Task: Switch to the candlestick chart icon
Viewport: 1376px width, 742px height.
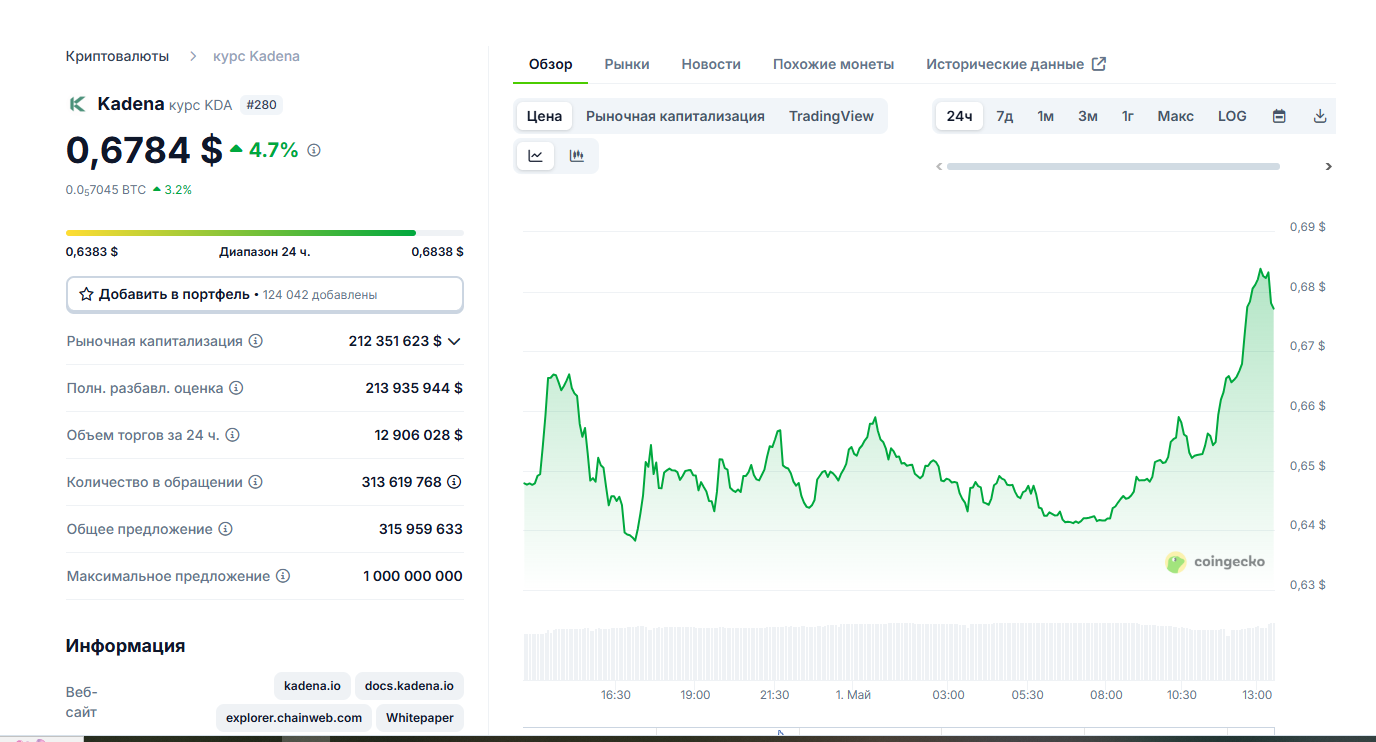Action: 576,155
